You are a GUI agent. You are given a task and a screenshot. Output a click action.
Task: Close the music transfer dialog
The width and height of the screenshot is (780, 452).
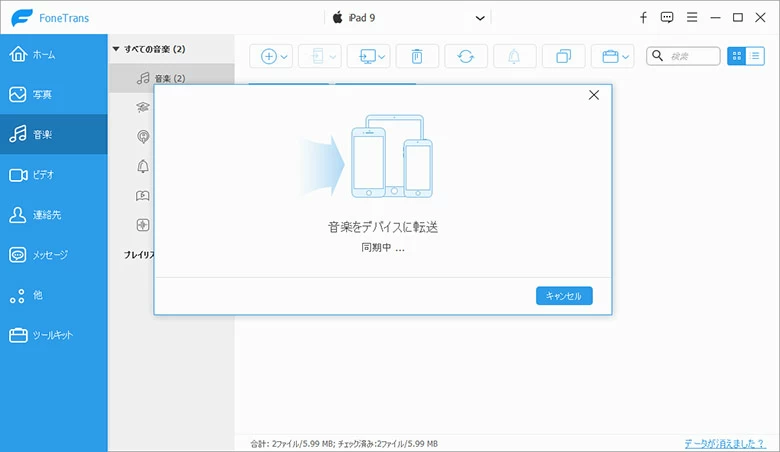[594, 95]
